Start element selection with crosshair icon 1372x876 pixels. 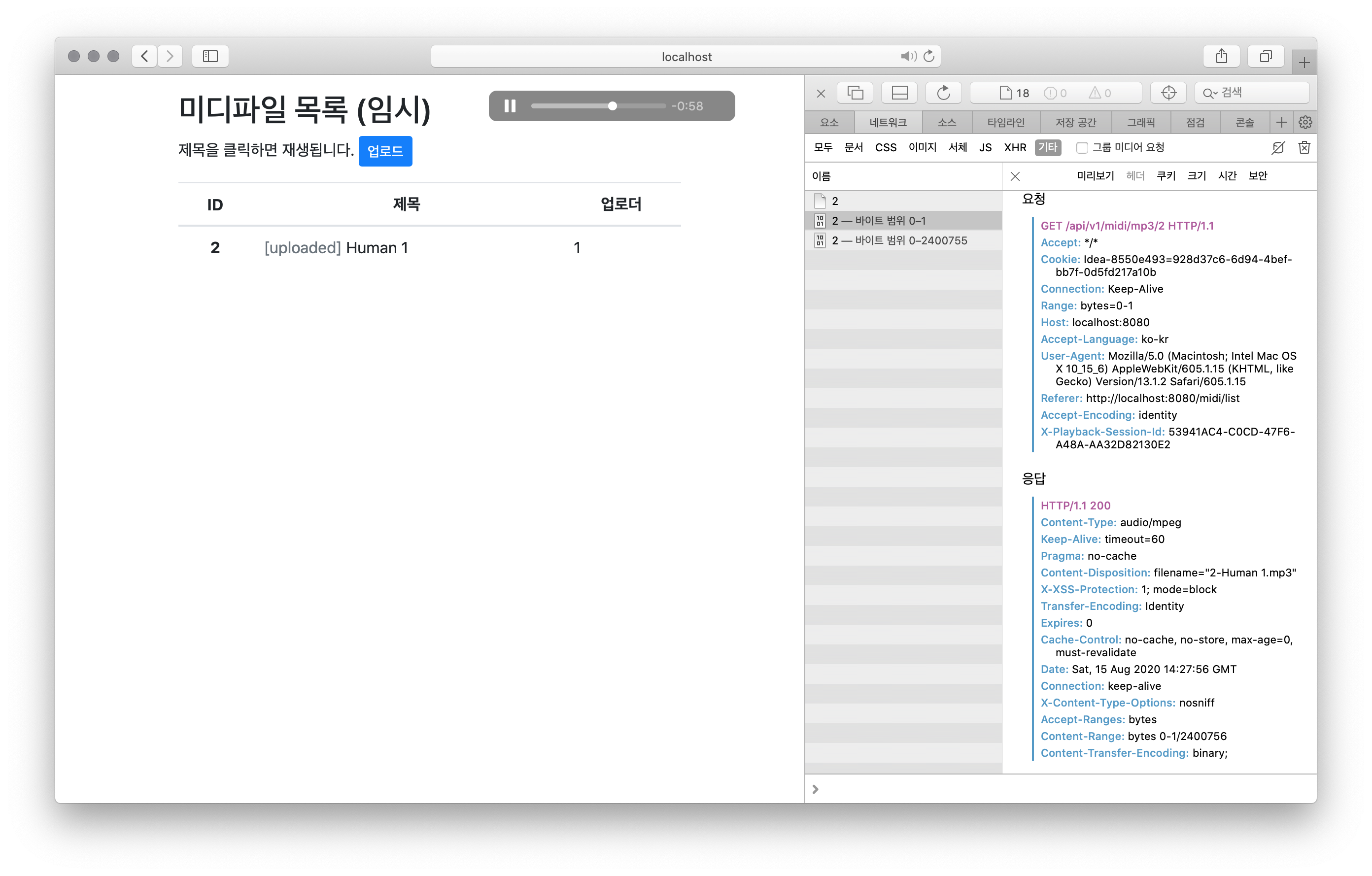point(1168,92)
